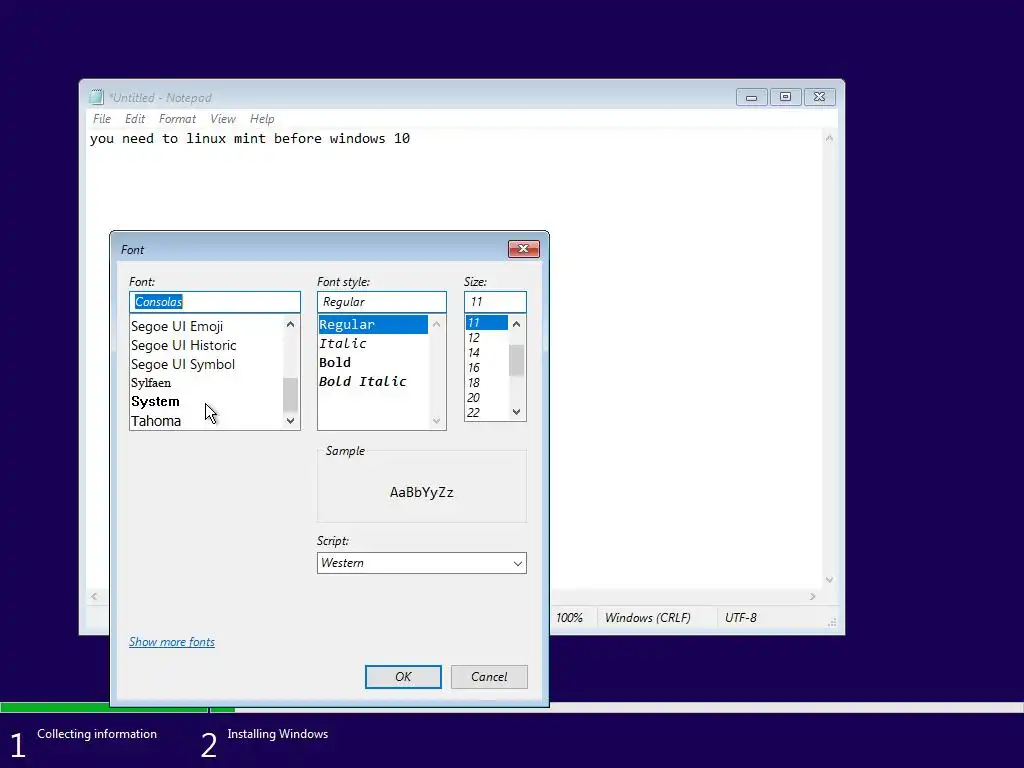Click font list scroll up arrow
This screenshot has width=1024, height=768.
pos(291,324)
